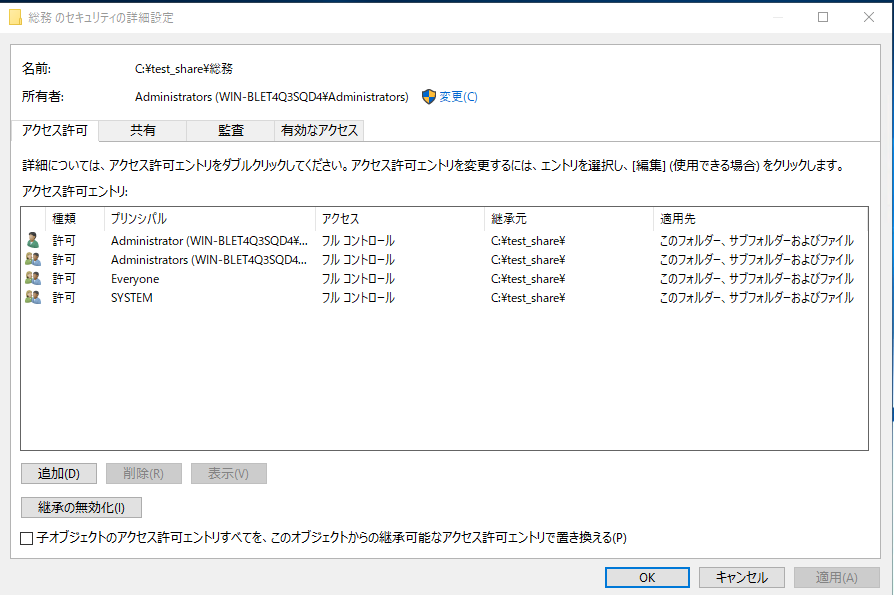
Task: Click the 適用先 column header
Action: click(x=760, y=219)
